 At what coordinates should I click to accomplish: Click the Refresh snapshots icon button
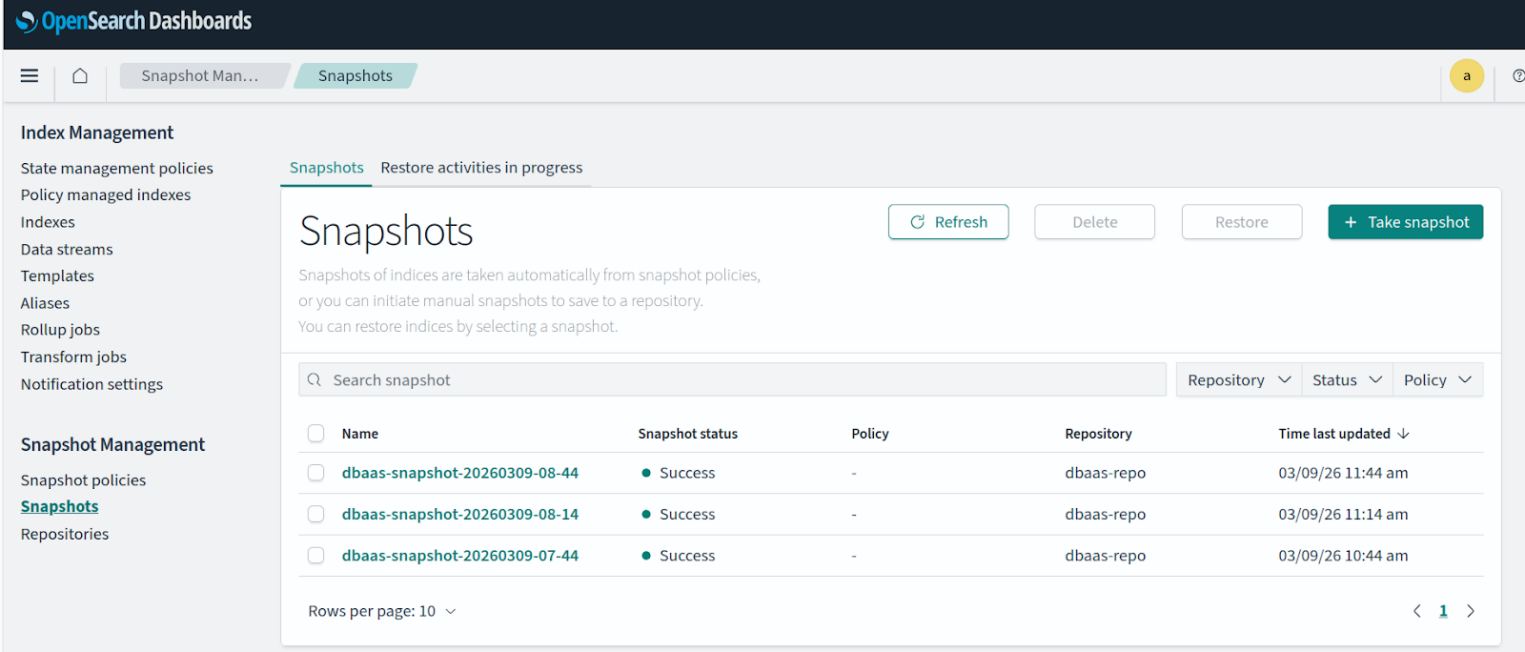click(x=947, y=221)
